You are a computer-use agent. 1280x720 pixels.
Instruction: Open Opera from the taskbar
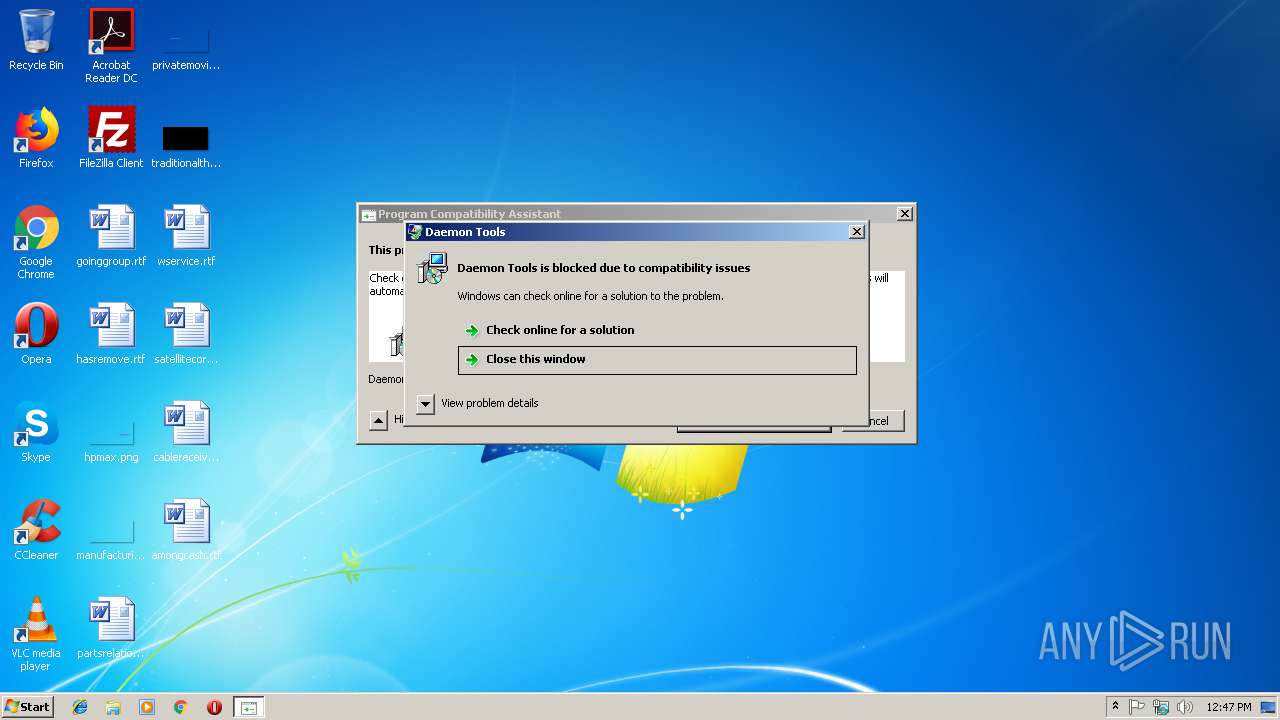pos(214,707)
